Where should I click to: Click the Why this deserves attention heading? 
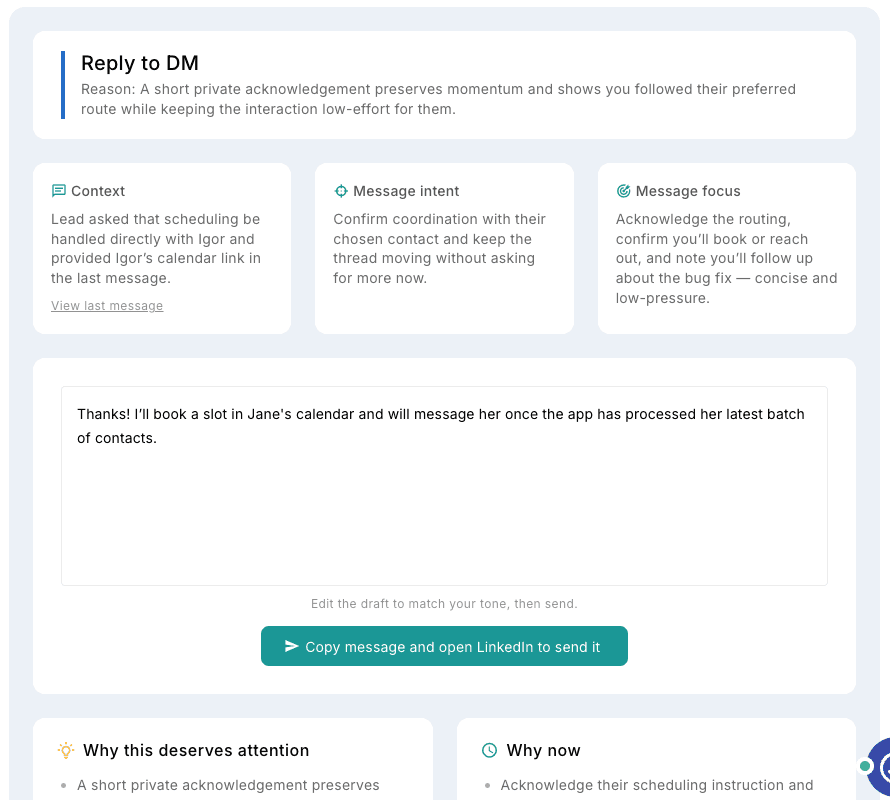[x=196, y=750]
